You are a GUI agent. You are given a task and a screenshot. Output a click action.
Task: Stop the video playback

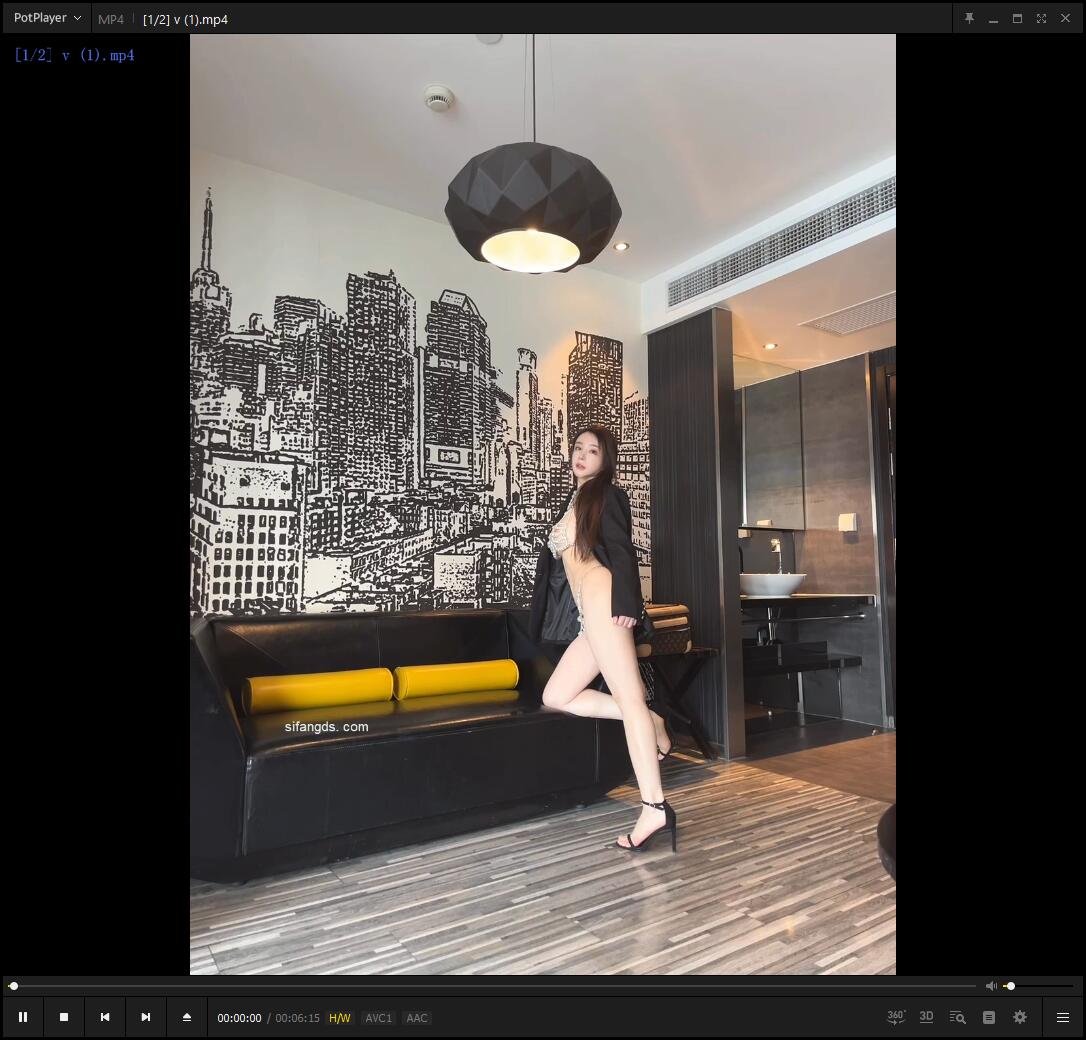[64, 1017]
